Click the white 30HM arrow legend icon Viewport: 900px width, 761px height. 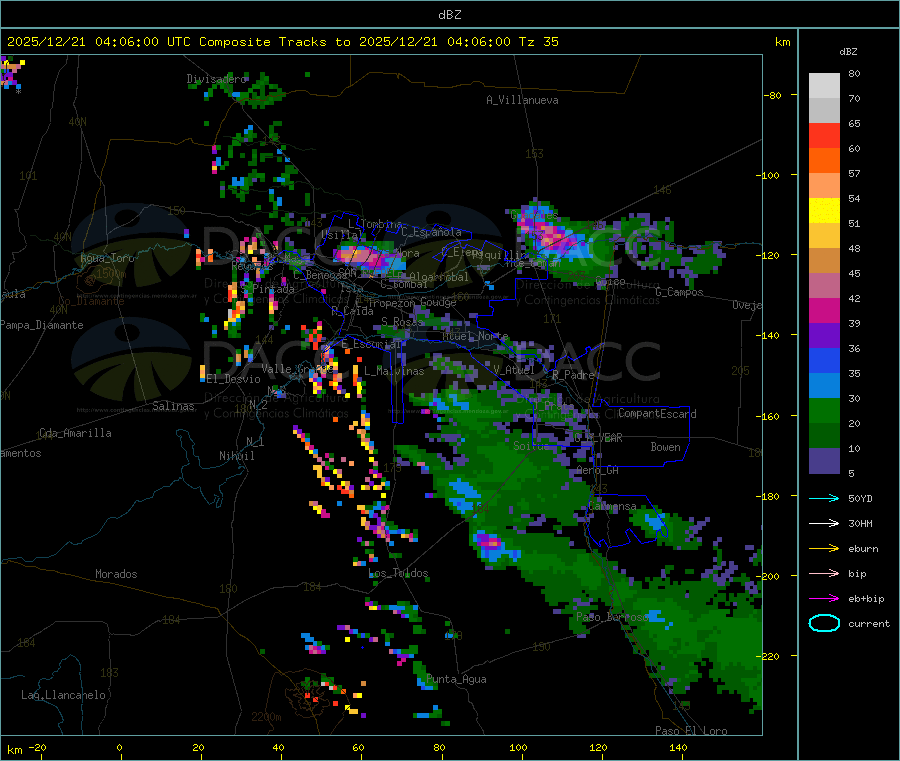[824, 523]
